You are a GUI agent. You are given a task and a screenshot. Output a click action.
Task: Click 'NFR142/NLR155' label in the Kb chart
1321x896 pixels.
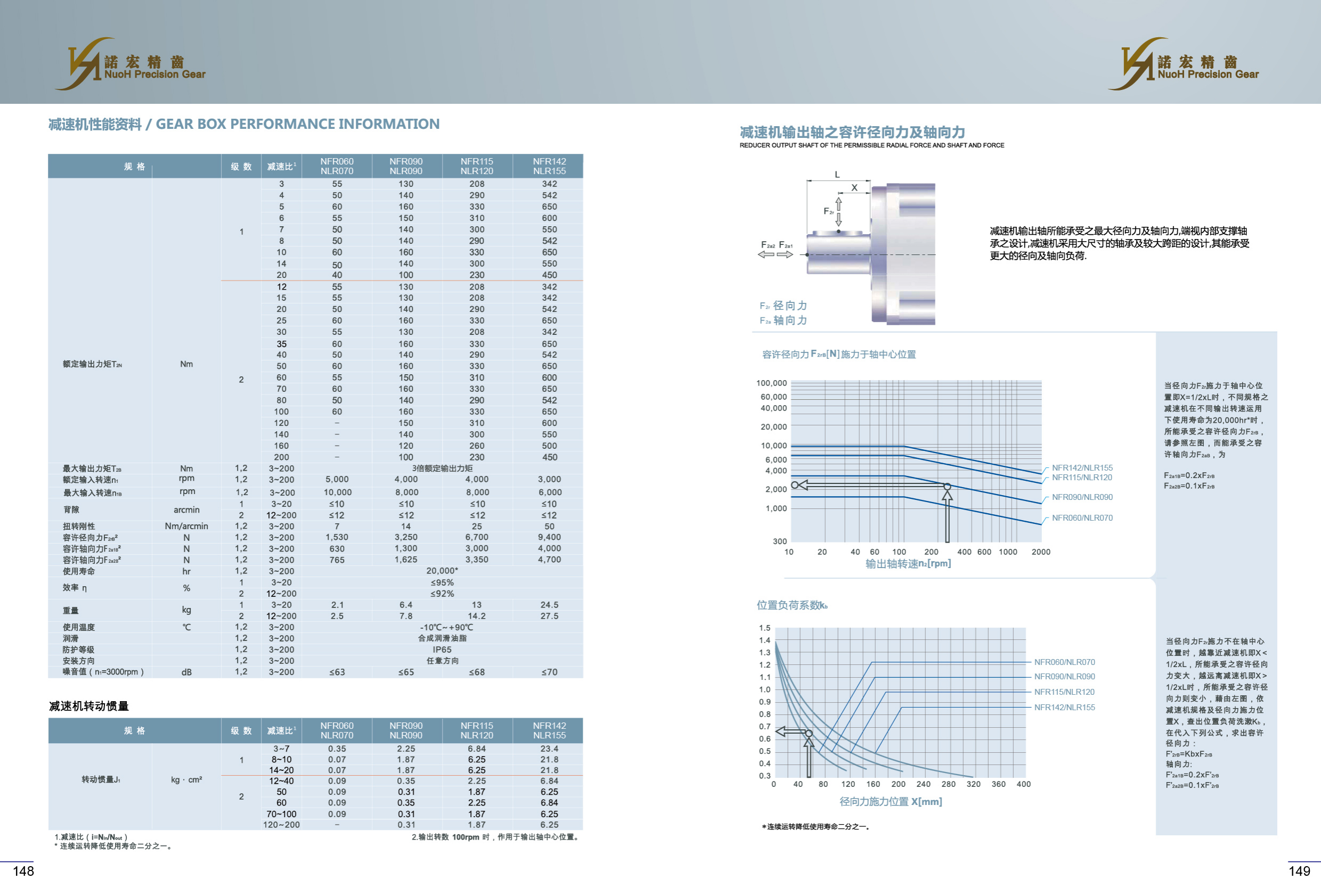coord(1065,708)
